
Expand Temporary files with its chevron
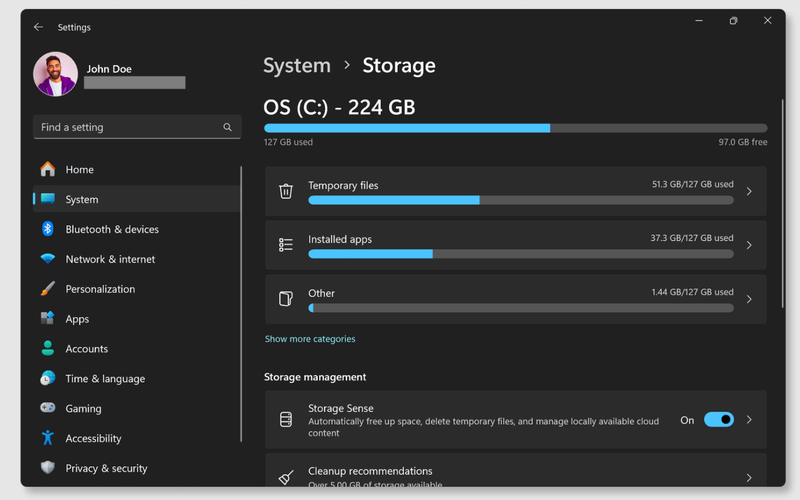pyautogui.click(x=749, y=191)
